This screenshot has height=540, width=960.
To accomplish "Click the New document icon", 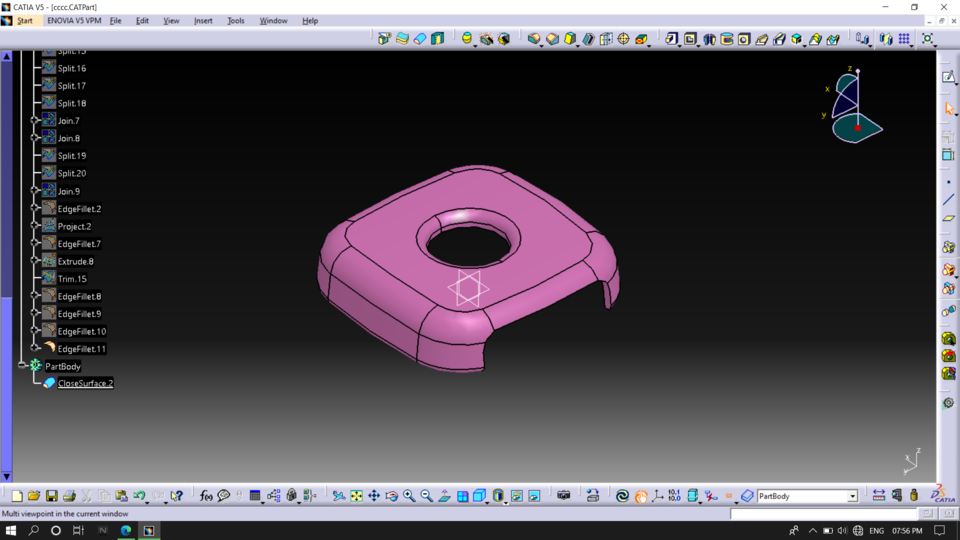I will 17,496.
